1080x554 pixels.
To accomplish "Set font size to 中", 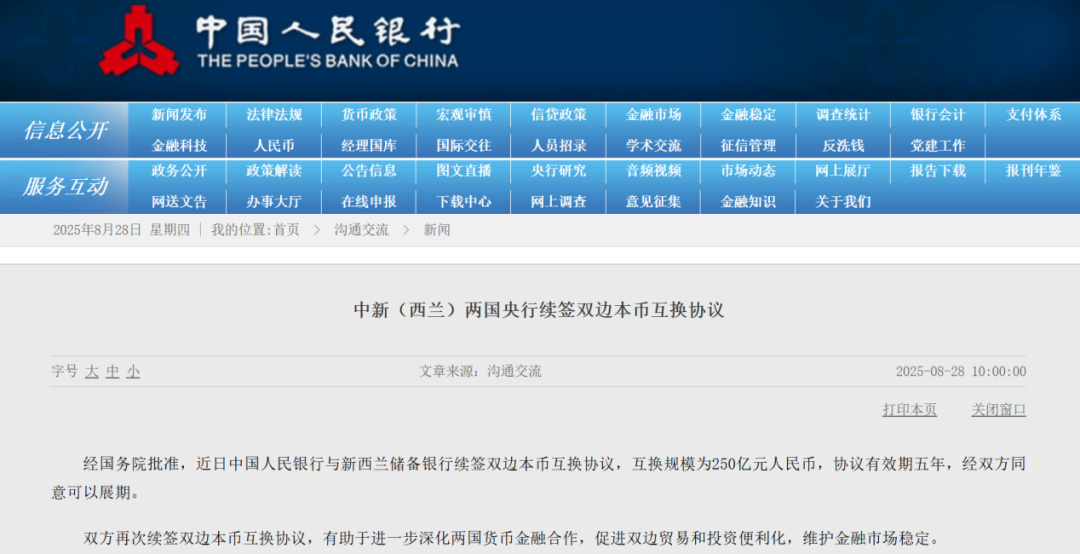I will pyautogui.click(x=113, y=372).
